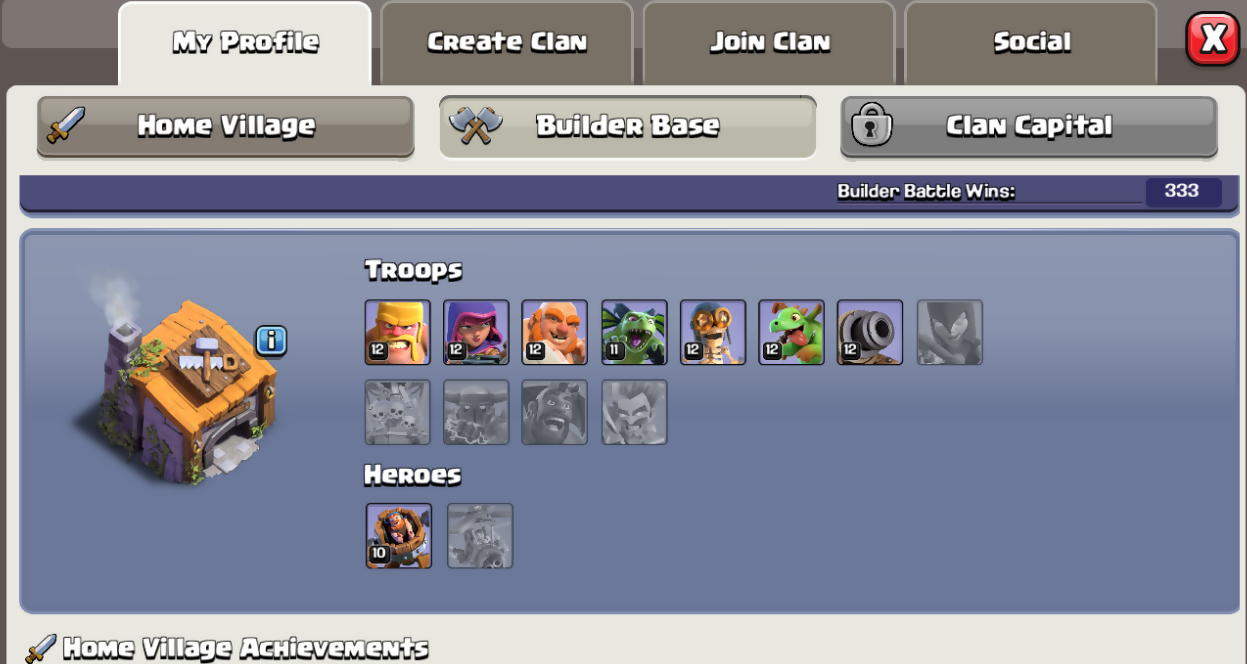
Task: Click the locked Battle Copter hero icon
Action: click(480, 536)
